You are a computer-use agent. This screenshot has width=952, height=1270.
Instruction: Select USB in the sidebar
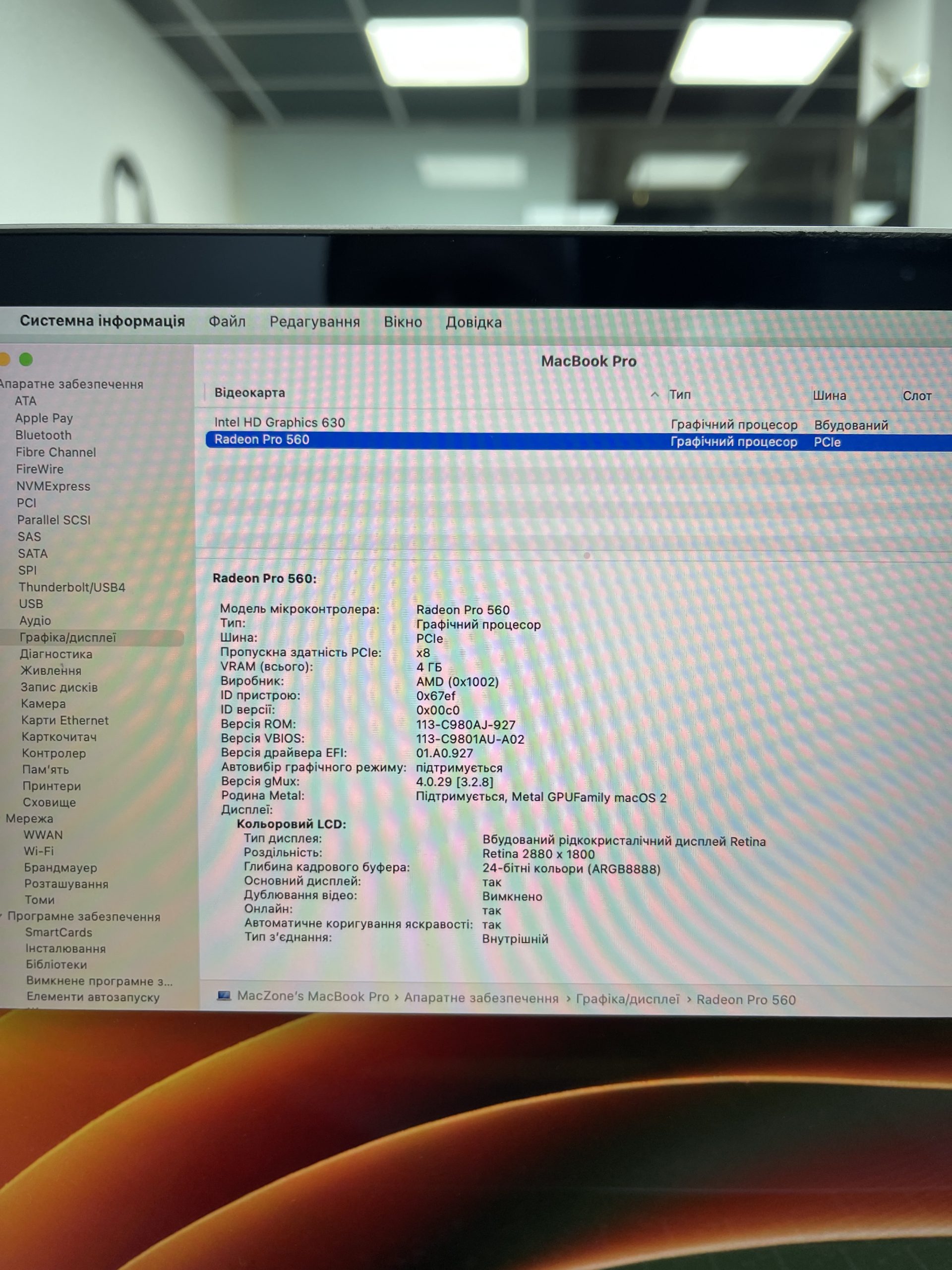[x=31, y=604]
